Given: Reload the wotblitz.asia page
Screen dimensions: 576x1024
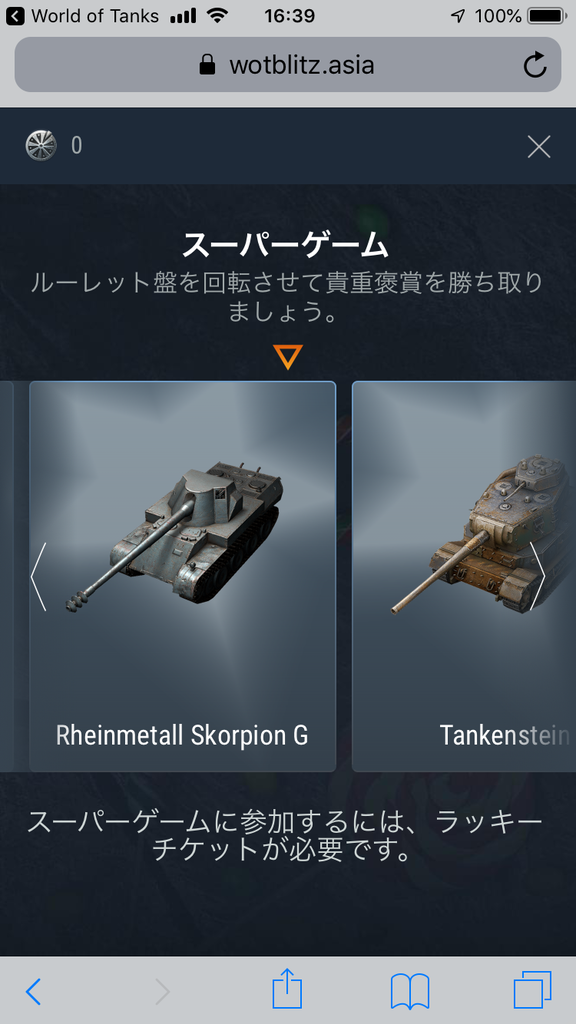Looking at the screenshot, I should pyautogui.click(x=535, y=65).
